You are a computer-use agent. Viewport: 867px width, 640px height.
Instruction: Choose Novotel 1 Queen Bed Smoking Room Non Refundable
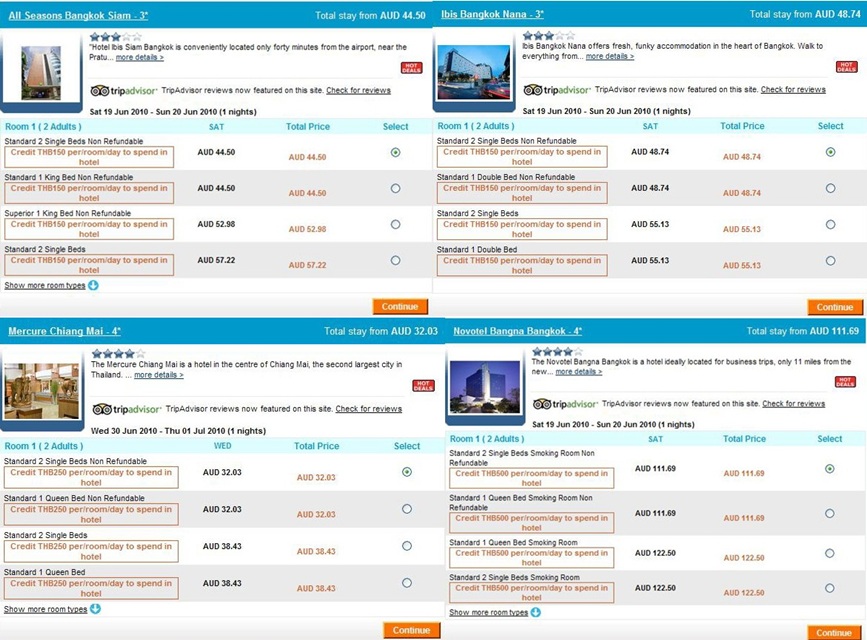click(x=829, y=513)
